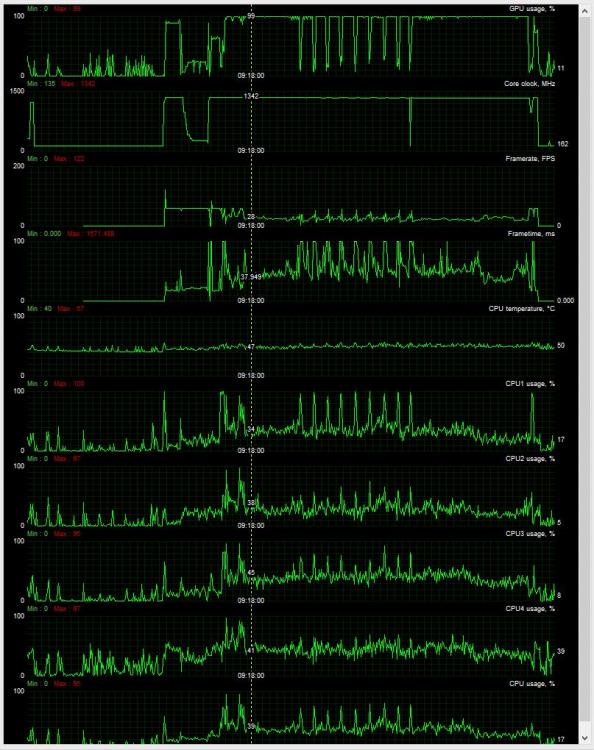Click the 37.949 frametime marker value

251,277
